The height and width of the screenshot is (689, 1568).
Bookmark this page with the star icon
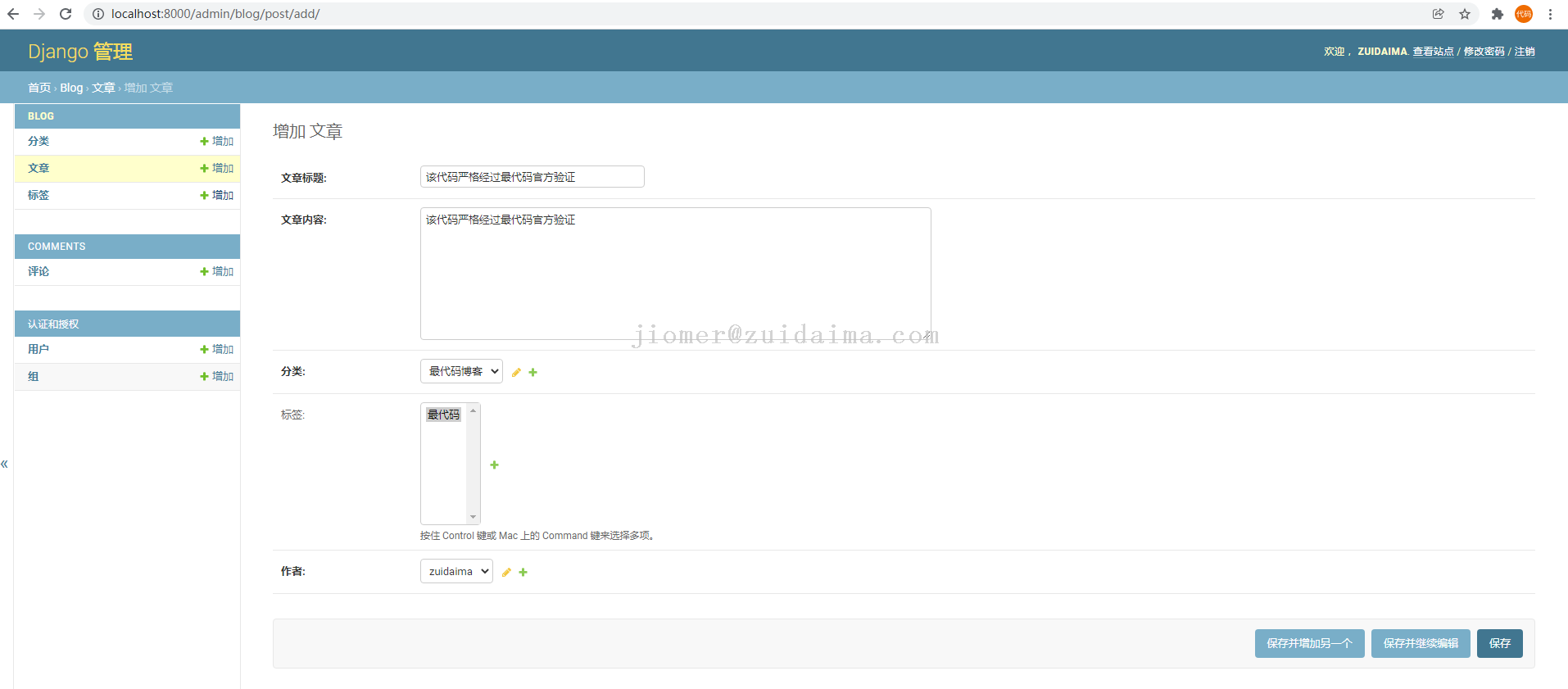coord(1465,14)
